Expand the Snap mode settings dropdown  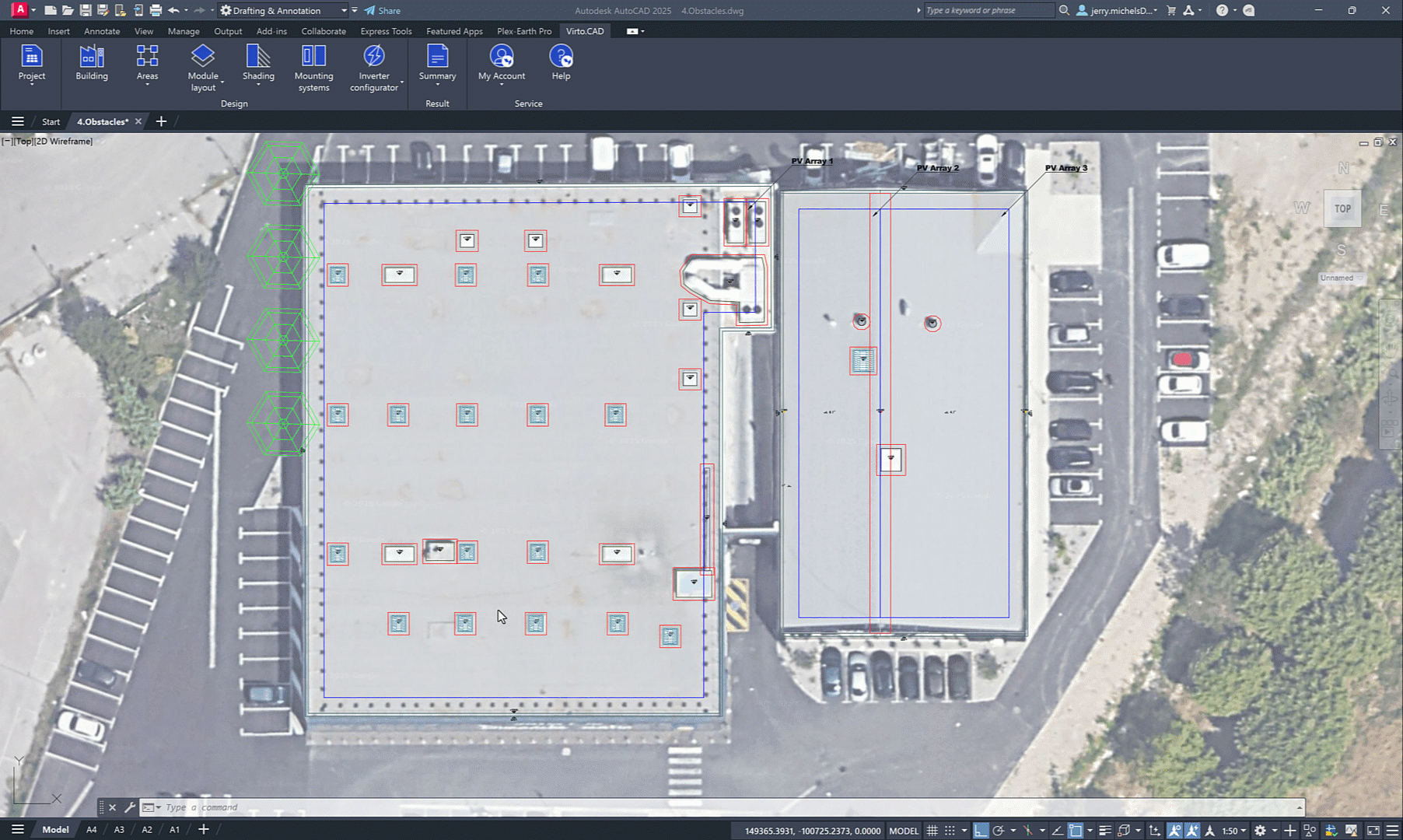coord(964,830)
